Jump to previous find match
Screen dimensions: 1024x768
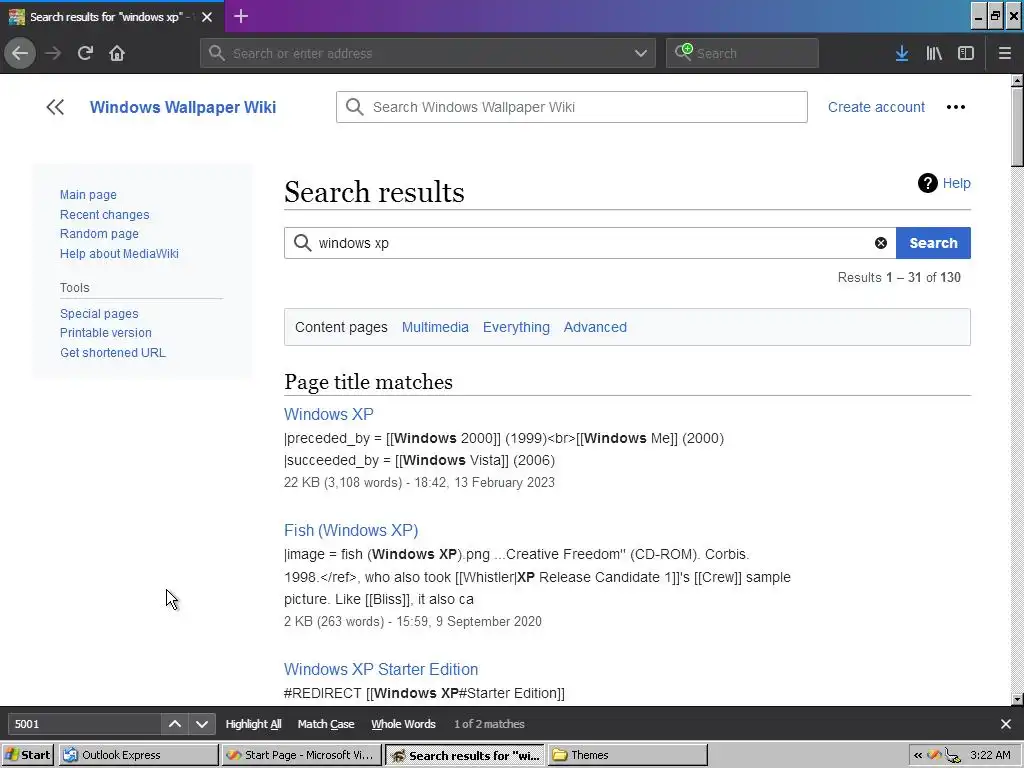click(x=174, y=724)
